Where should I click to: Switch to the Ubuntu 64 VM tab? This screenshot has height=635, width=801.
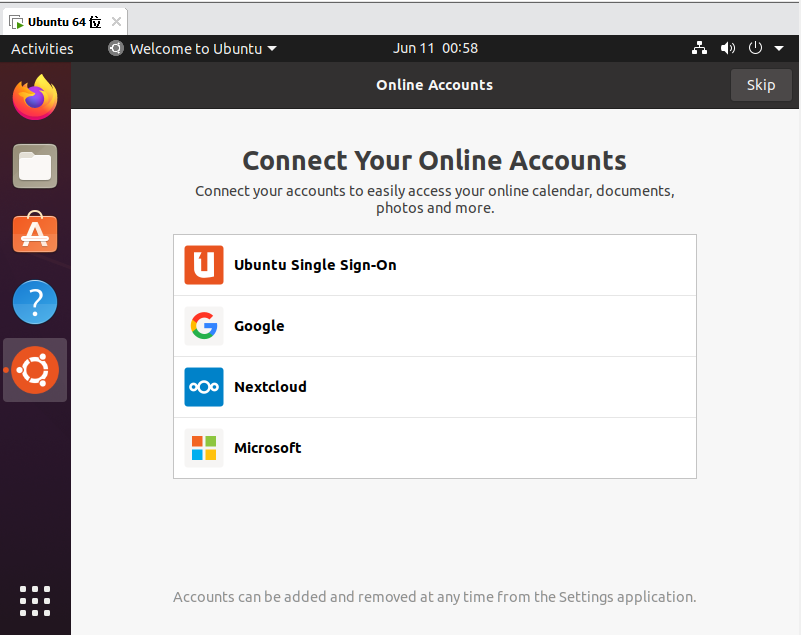coord(64,22)
